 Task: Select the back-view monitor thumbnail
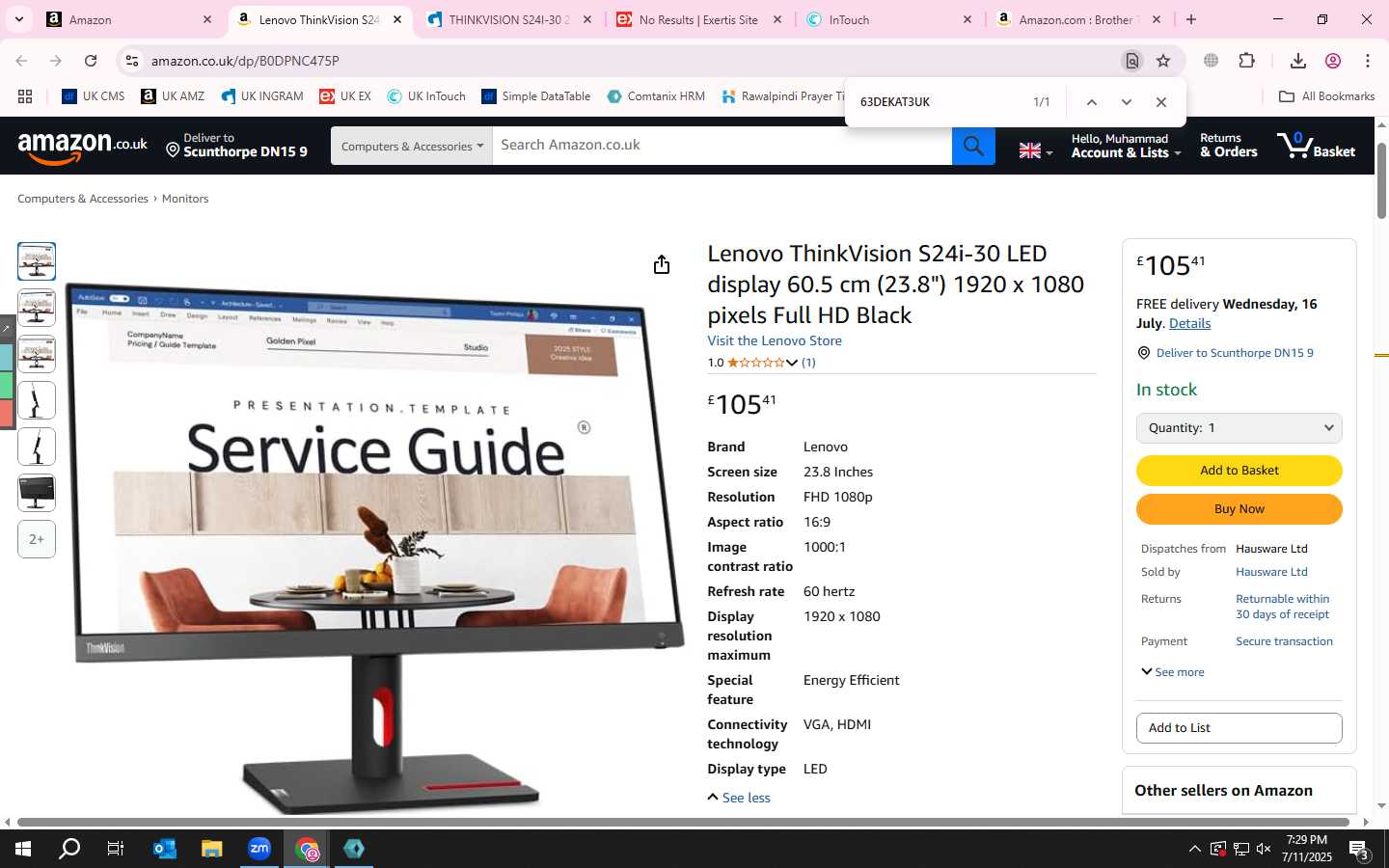coord(37,493)
